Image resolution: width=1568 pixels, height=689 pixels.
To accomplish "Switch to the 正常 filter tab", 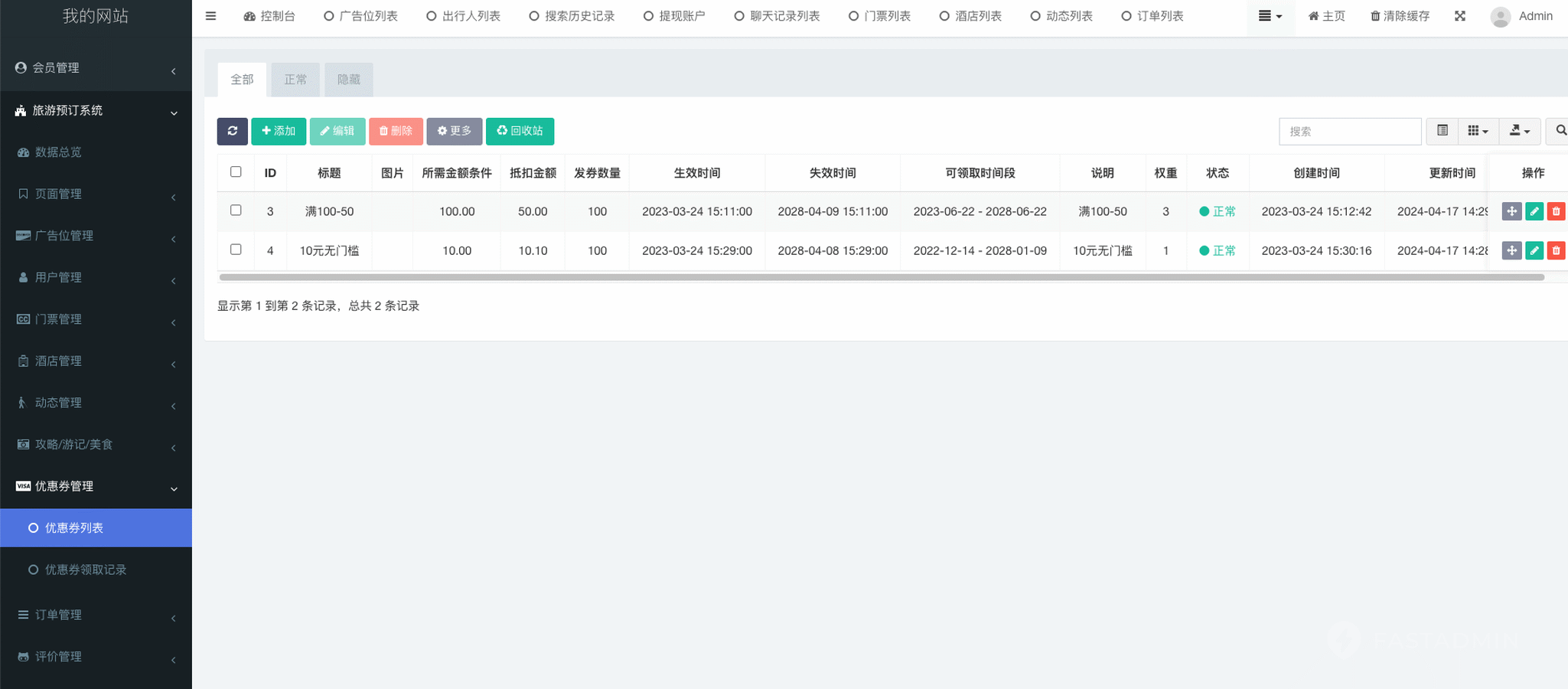I will pos(295,80).
